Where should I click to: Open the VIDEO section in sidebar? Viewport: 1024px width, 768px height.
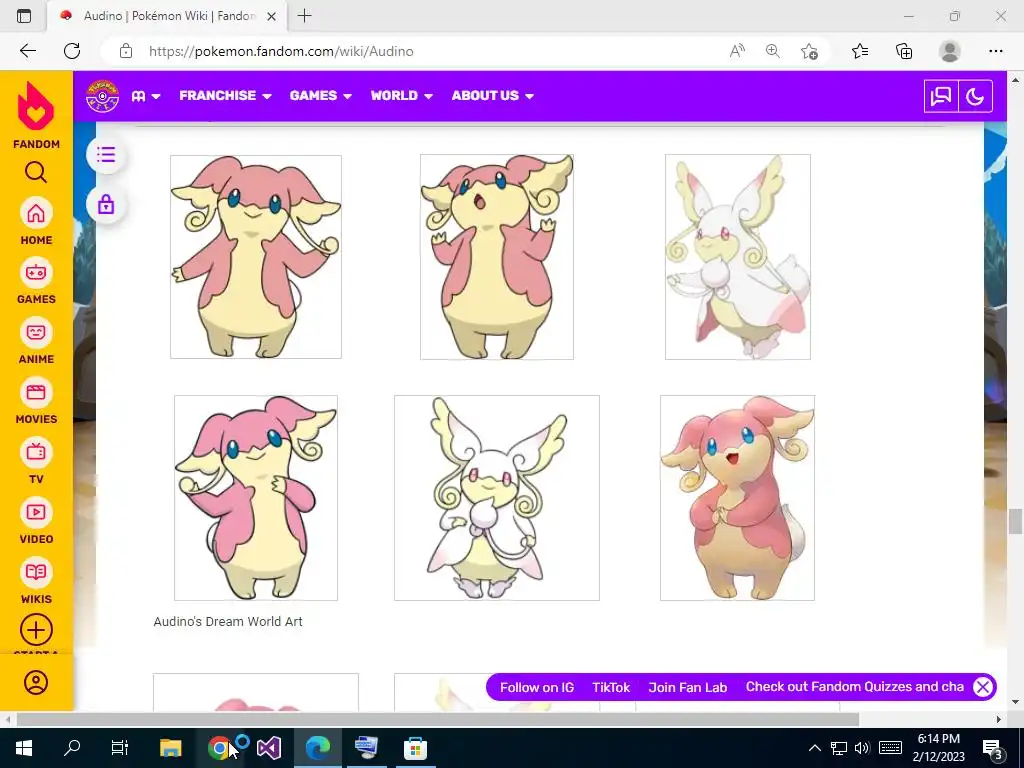tap(36, 522)
